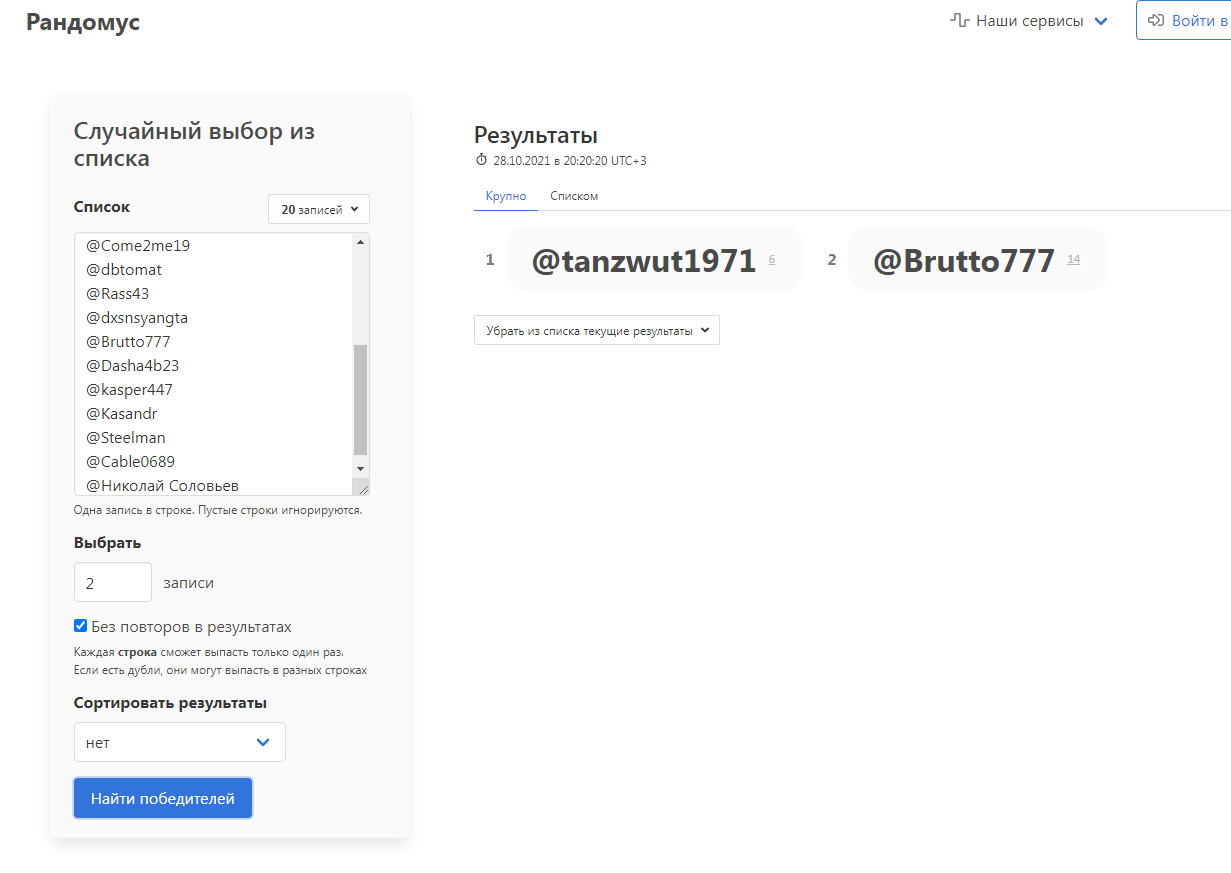
Task: Open the Наши сервисы menu
Action: (x=1029, y=21)
